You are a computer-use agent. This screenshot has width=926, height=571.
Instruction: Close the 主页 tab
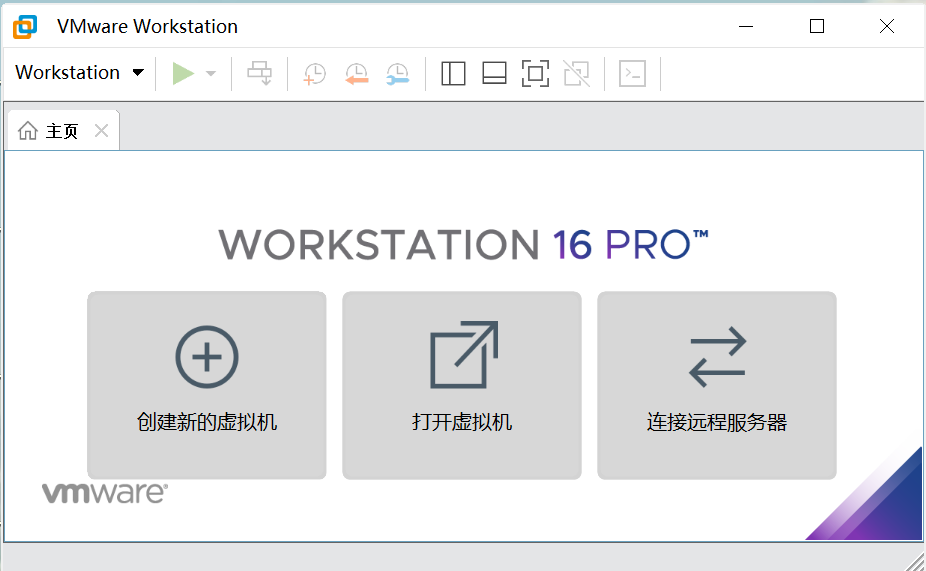(102, 130)
